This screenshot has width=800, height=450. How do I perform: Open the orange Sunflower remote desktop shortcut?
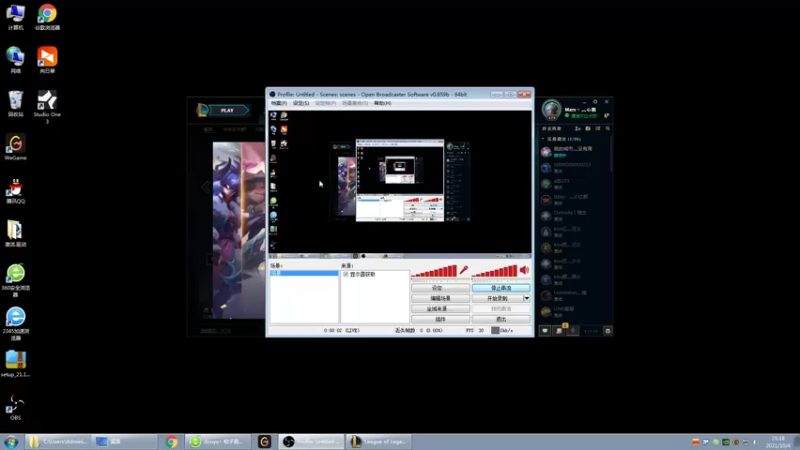tap(47, 60)
